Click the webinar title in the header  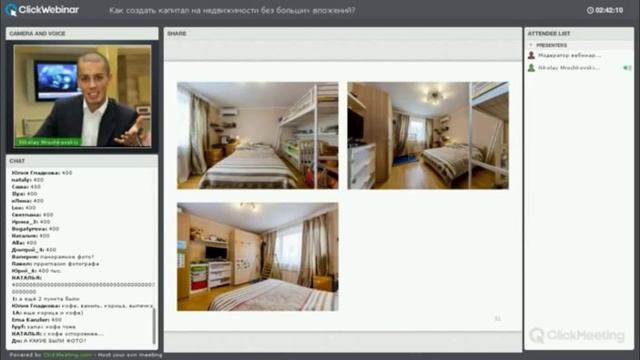pos(232,10)
